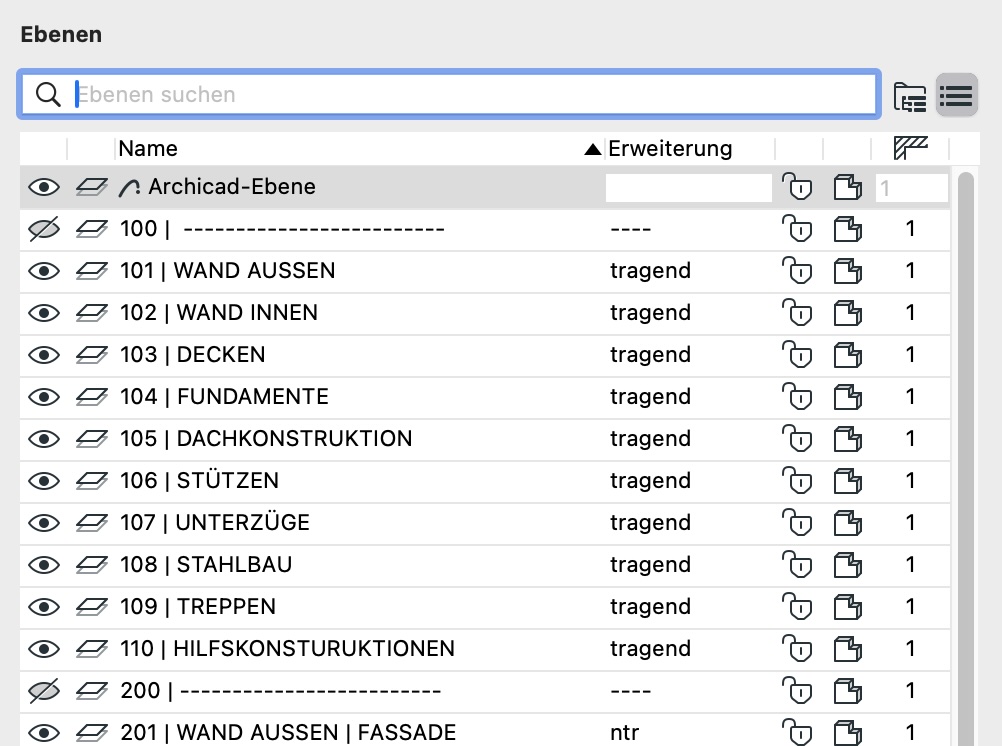1002x746 pixels.
Task: Click wireframe icon for 110 | HILFSKONSTURUKTIONEN
Action: pyautogui.click(x=847, y=649)
